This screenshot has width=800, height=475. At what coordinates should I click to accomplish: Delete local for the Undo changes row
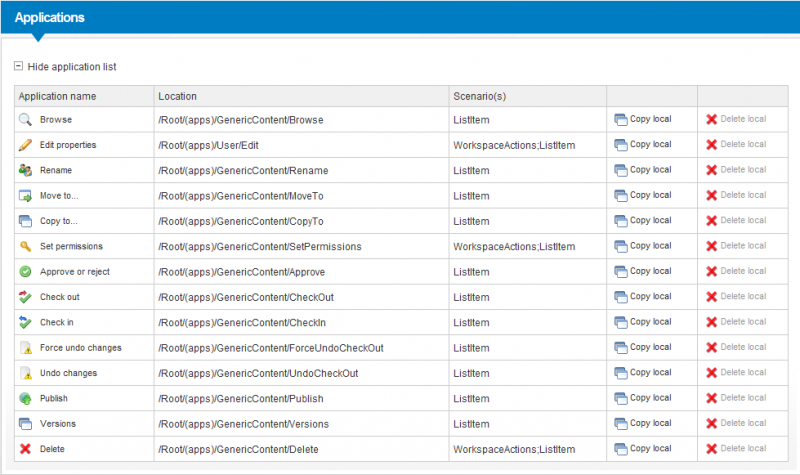tap(736, 372)
